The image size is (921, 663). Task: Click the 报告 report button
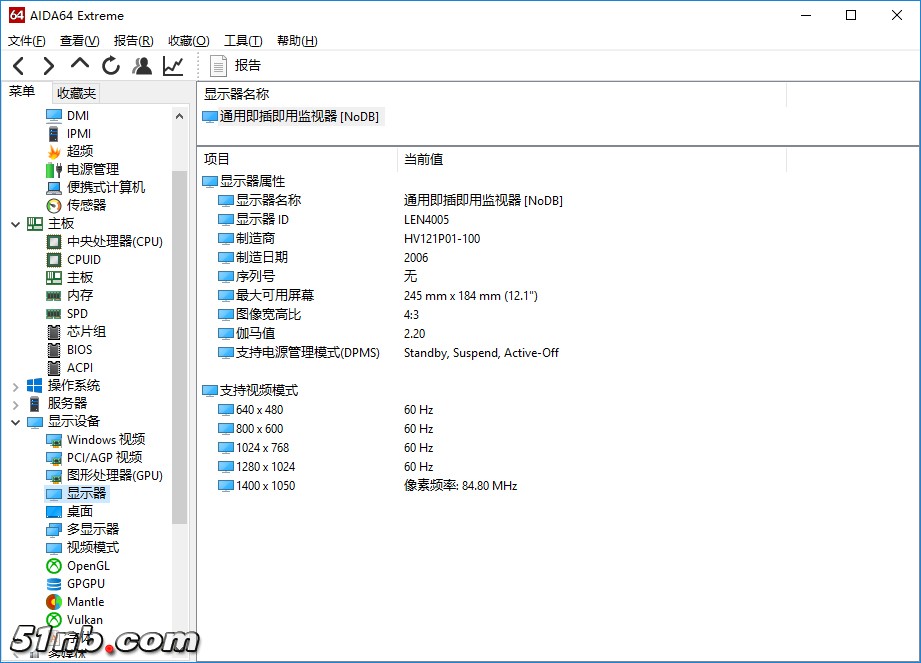tap(236, 66)
